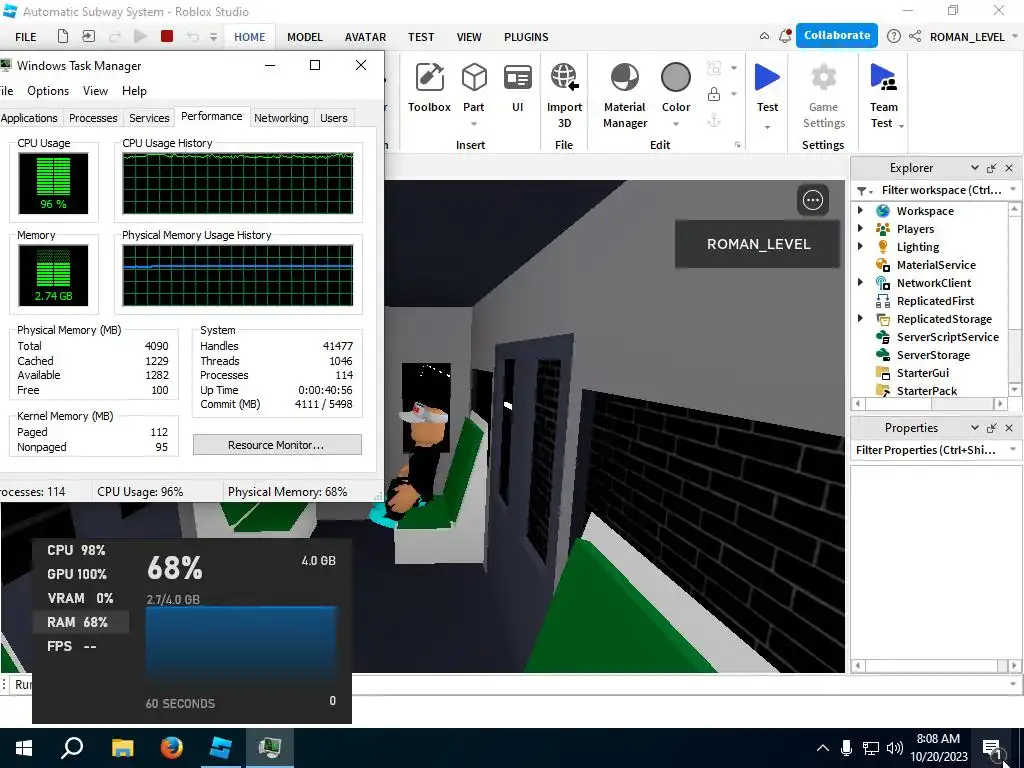
Task: Click the Resource Monitor button
Action: [277, 445]
